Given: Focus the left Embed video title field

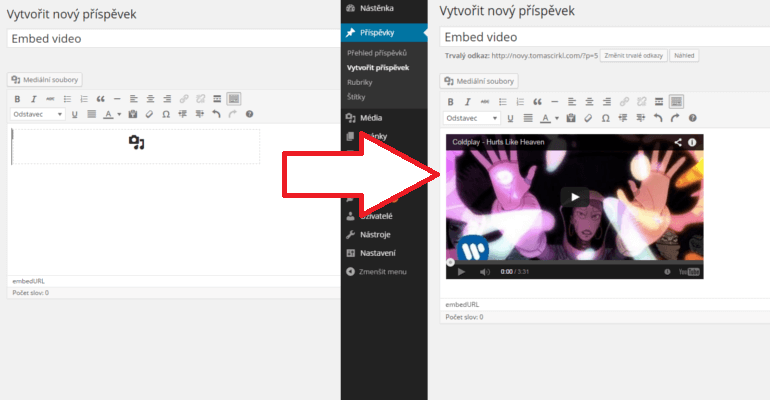Looking at the screenshot, I should tap(173, 39).
